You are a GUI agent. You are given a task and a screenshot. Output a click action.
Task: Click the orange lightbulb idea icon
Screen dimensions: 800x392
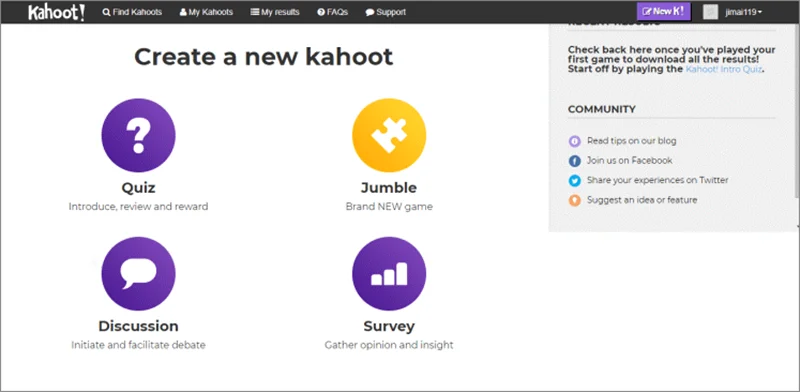574,201
